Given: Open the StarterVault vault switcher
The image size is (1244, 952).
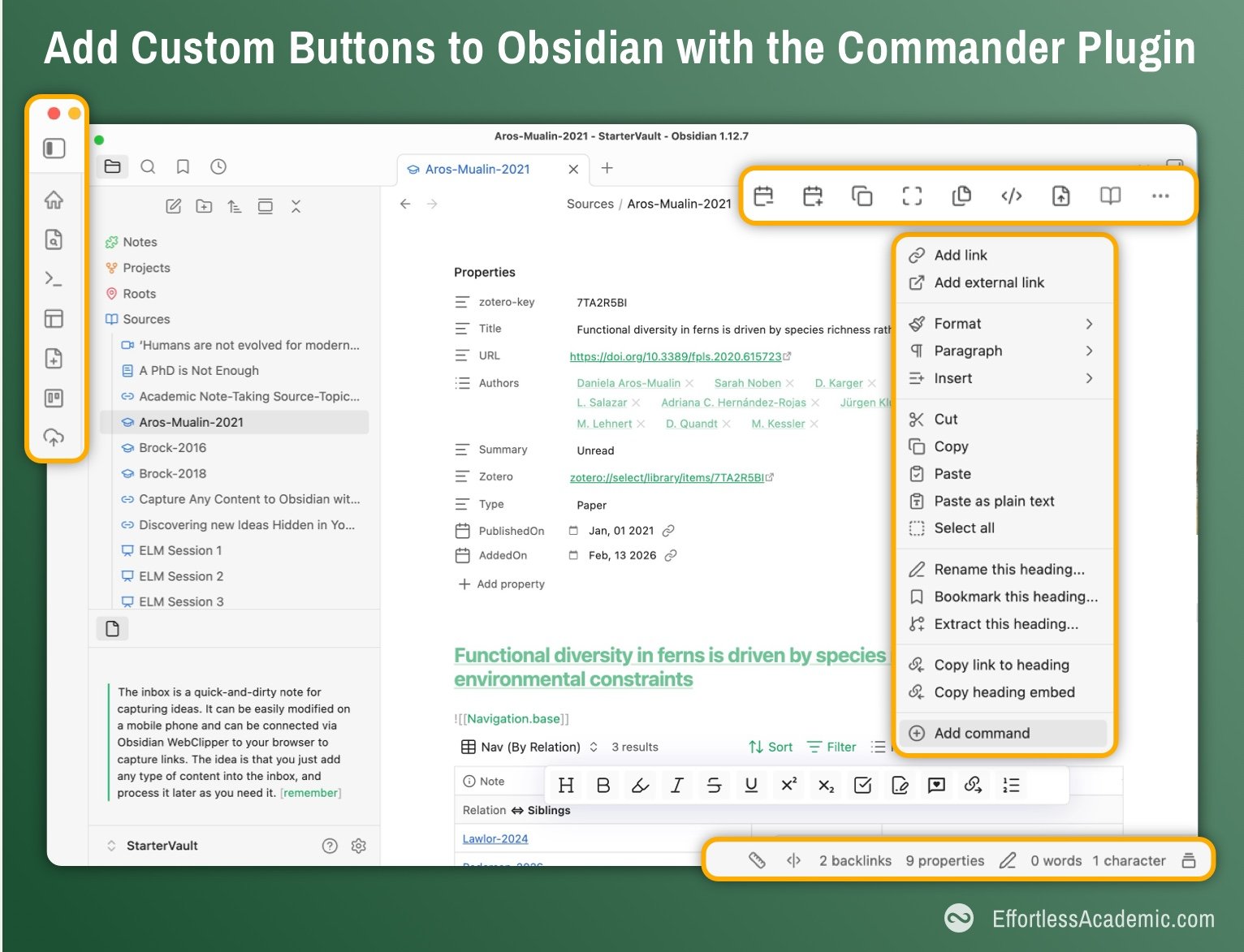Looking at the screenshot, I should tap(153, 846).
